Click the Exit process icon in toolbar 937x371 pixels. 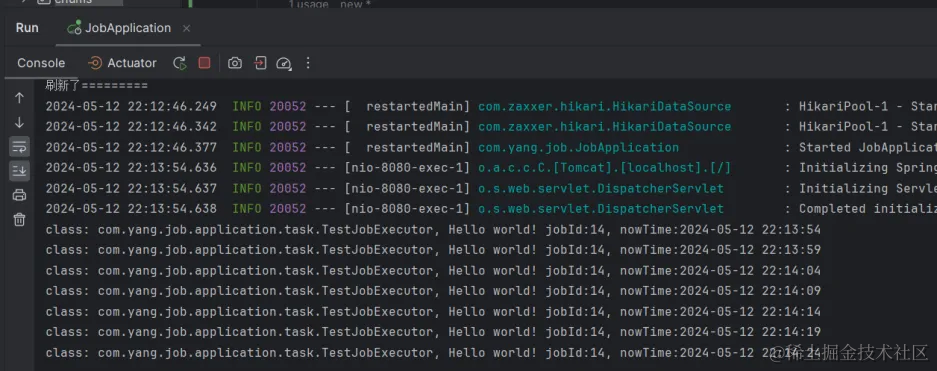pyautogui.click(x=260, y=63)
